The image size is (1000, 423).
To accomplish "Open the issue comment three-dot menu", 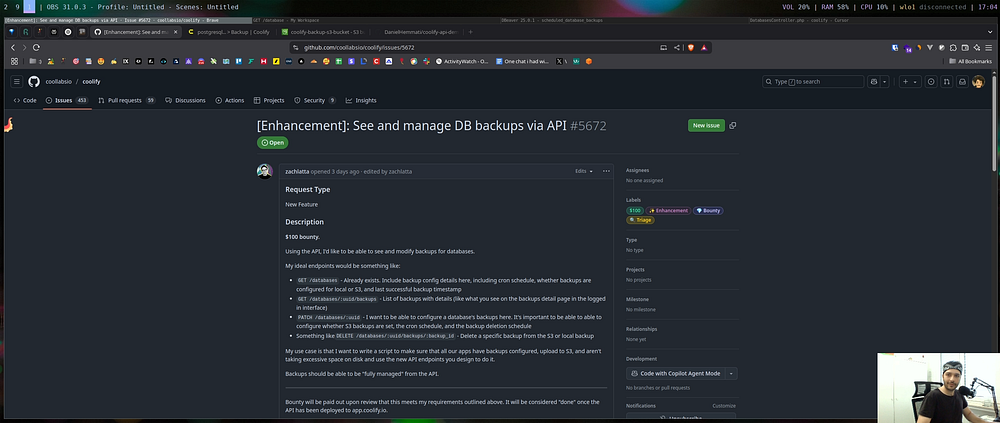I will pos(606,171).
